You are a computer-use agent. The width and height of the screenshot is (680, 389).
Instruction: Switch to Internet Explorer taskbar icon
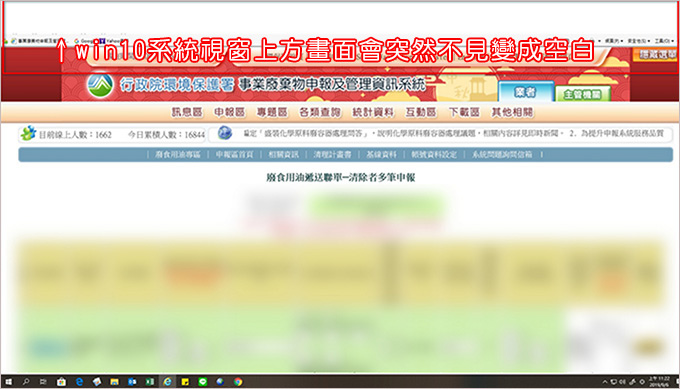(x=167, y=382)
